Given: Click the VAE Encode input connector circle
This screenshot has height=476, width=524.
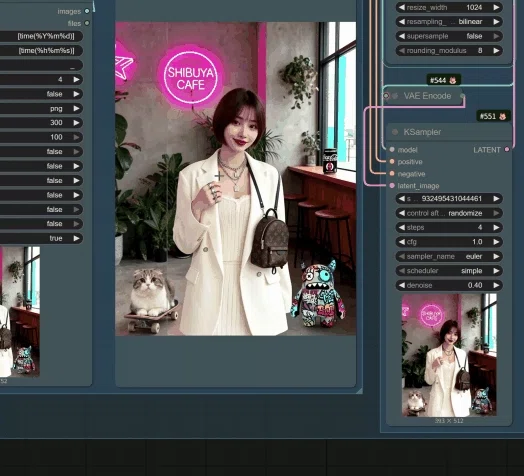Looking at the screenshot, I should tap(386, 96).
